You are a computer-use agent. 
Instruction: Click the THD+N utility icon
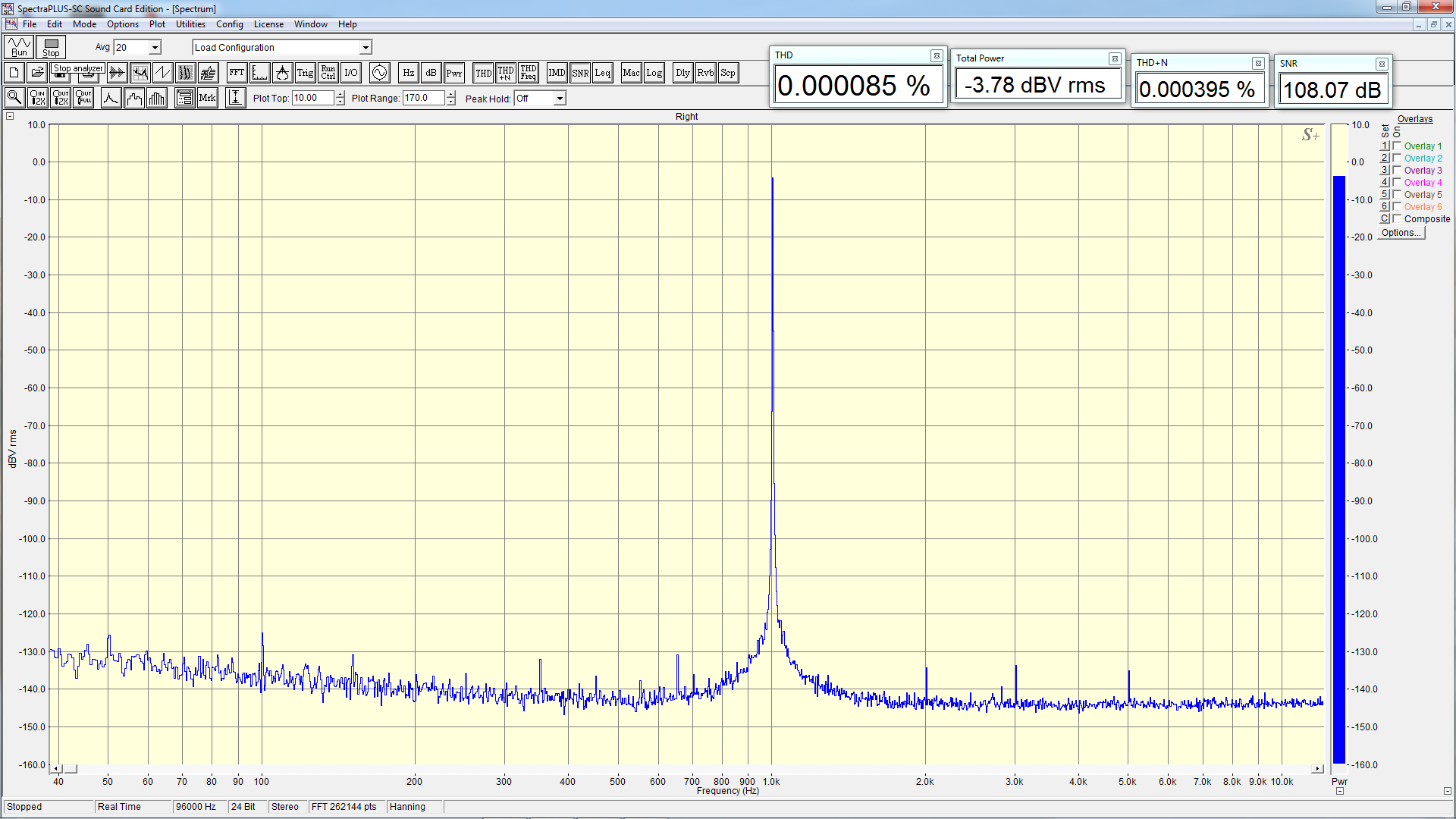pyautogui.click(x=506, y=73)
